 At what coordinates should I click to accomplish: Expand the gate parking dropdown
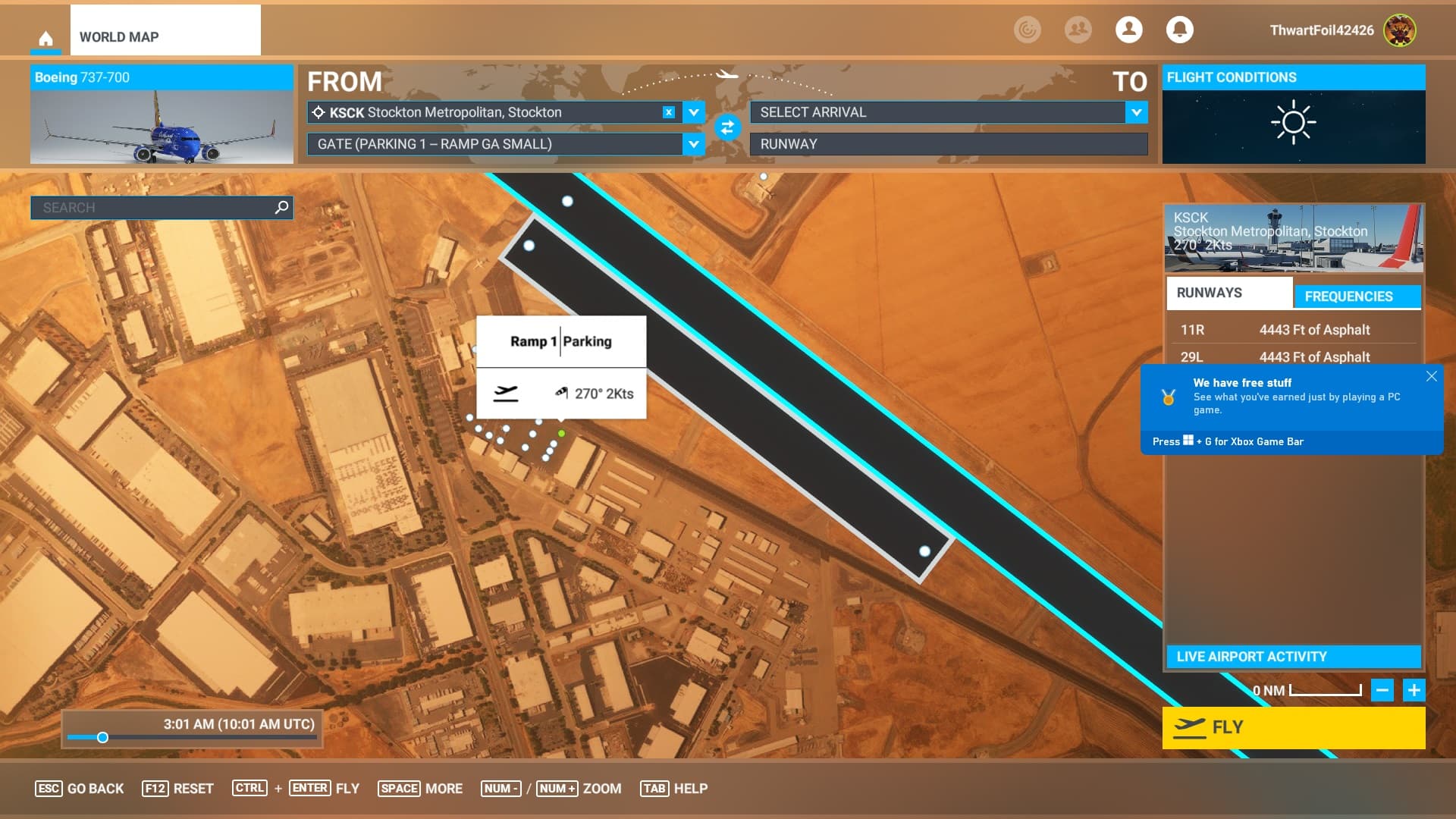point(693,144)
